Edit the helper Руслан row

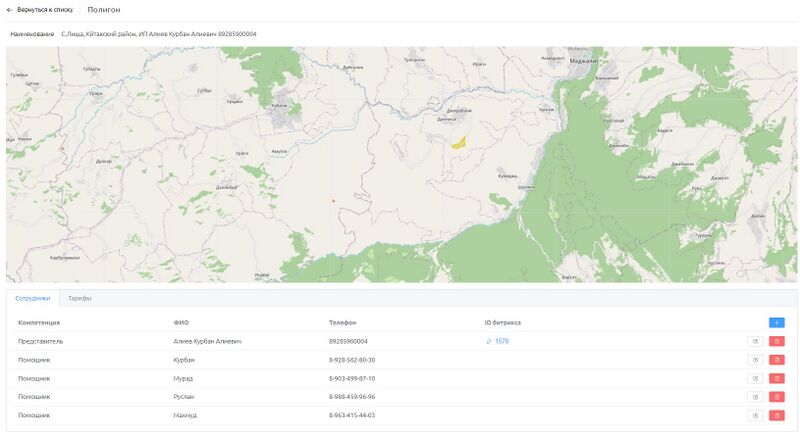click(755, 397)
